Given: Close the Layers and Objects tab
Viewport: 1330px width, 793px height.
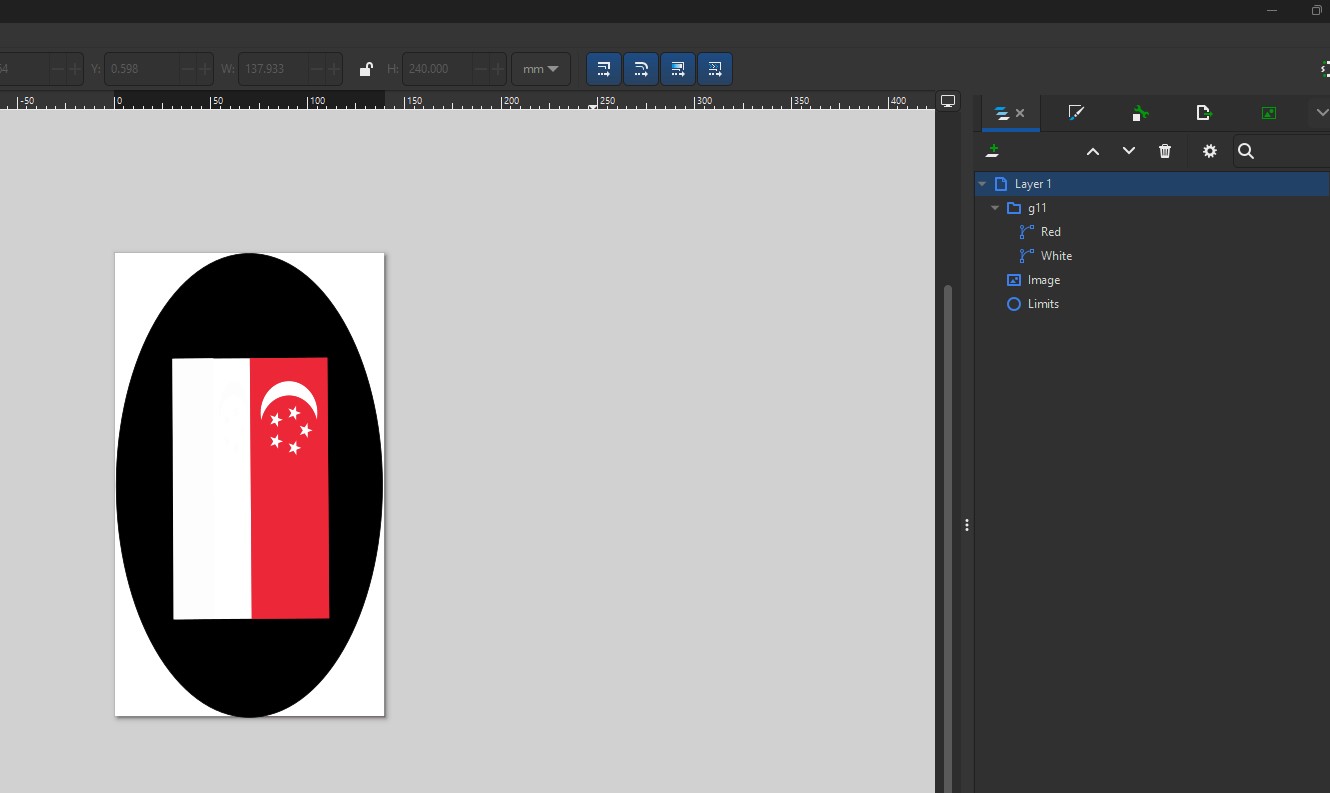Looking at the screenshot, I should pyautogui.click(x=1020, y=113).
